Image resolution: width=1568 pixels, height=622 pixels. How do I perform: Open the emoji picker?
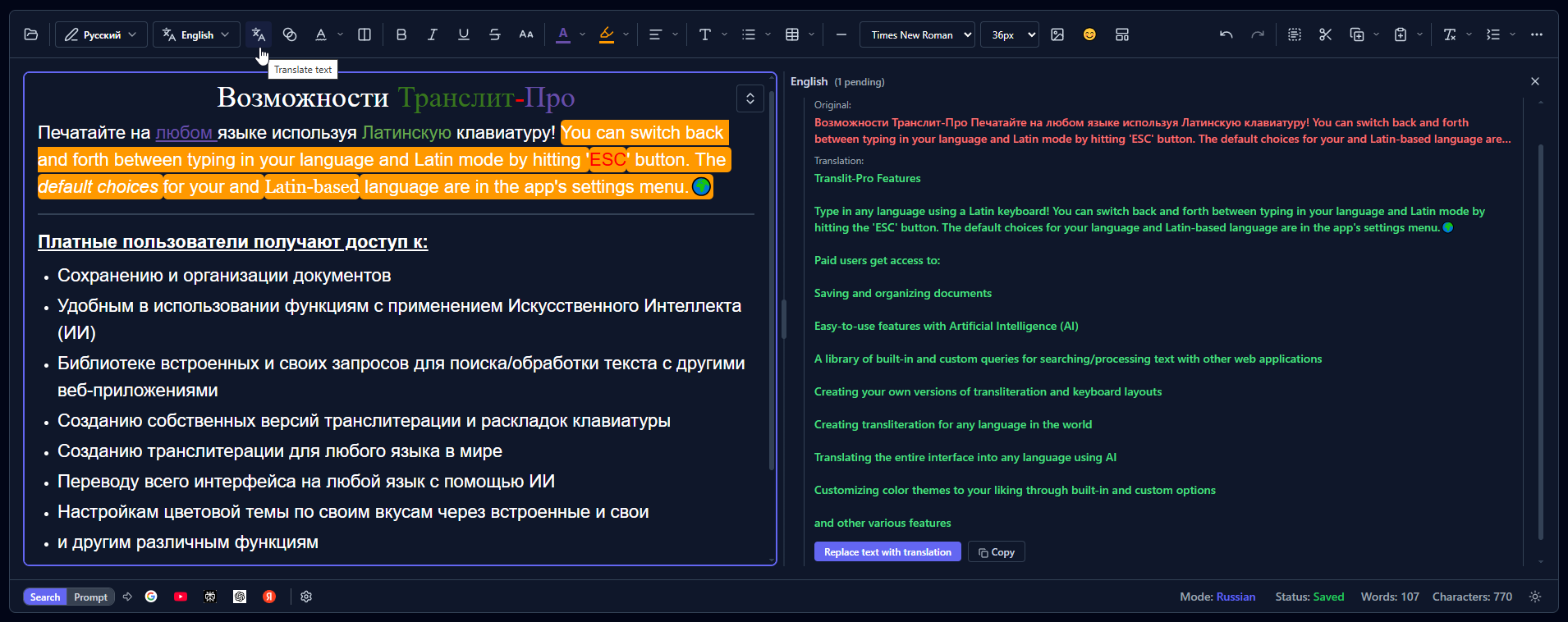tap(1089, 34)
